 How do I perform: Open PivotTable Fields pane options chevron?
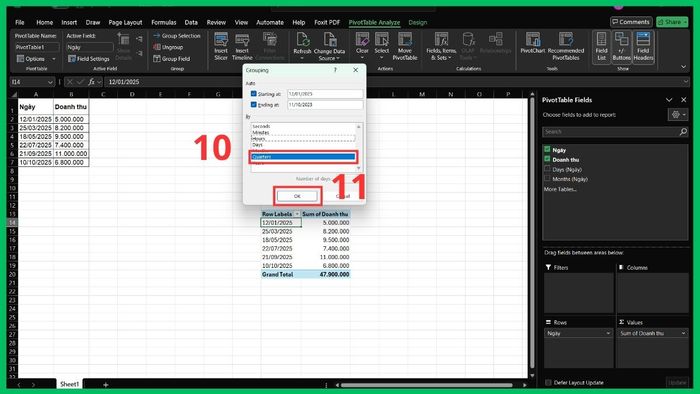(669, 100)
